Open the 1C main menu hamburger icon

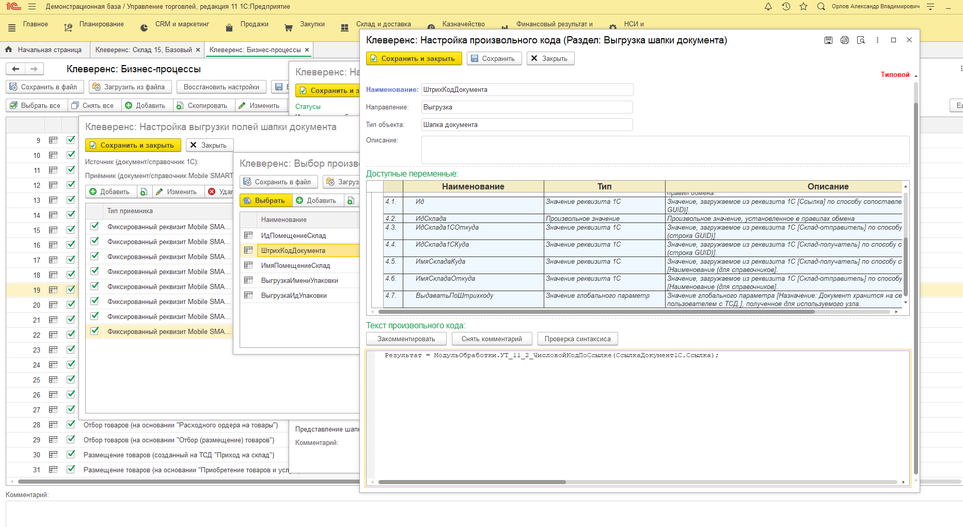[32, 7]
